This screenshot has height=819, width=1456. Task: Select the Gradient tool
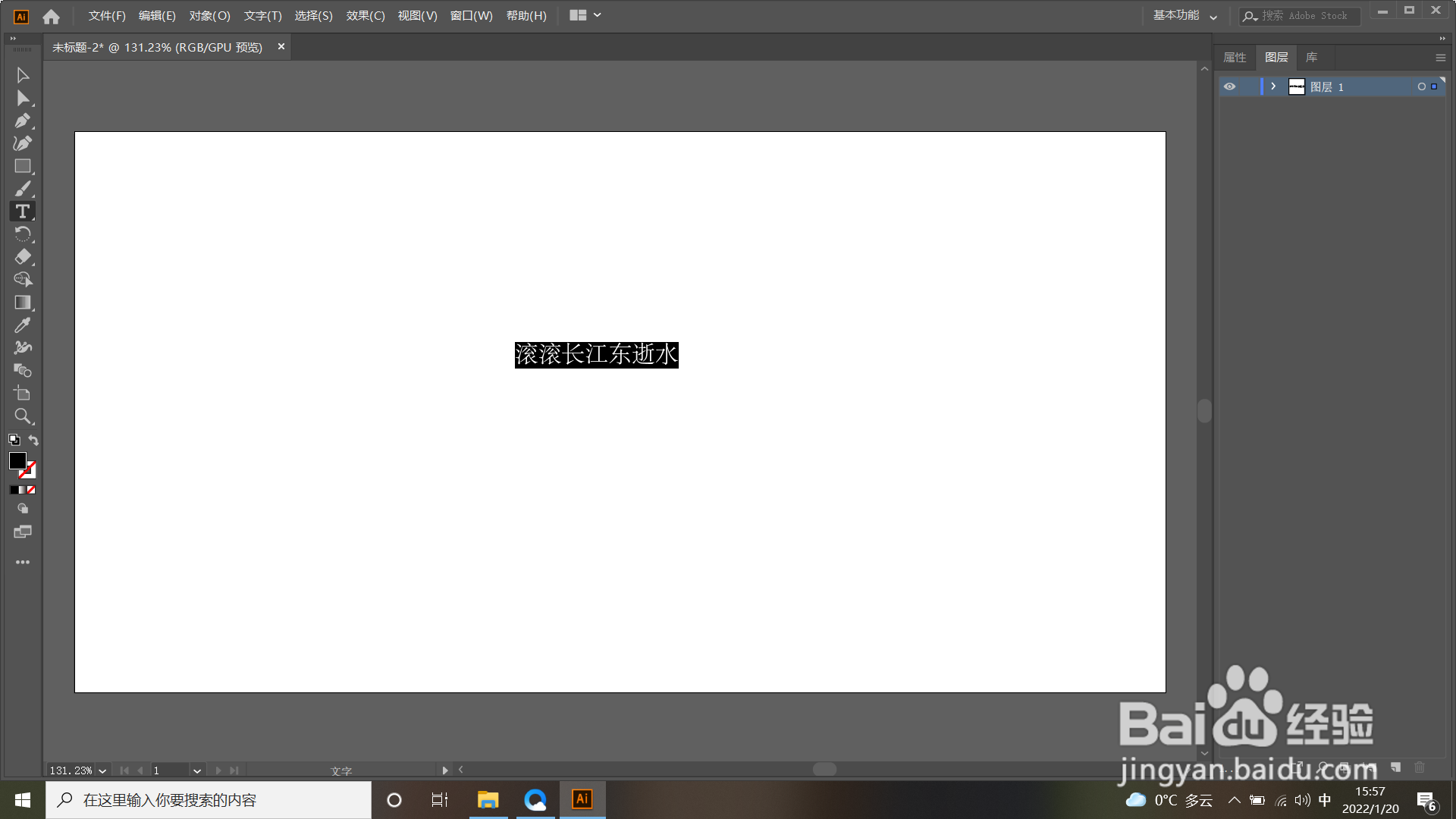(x=22, y=303)
